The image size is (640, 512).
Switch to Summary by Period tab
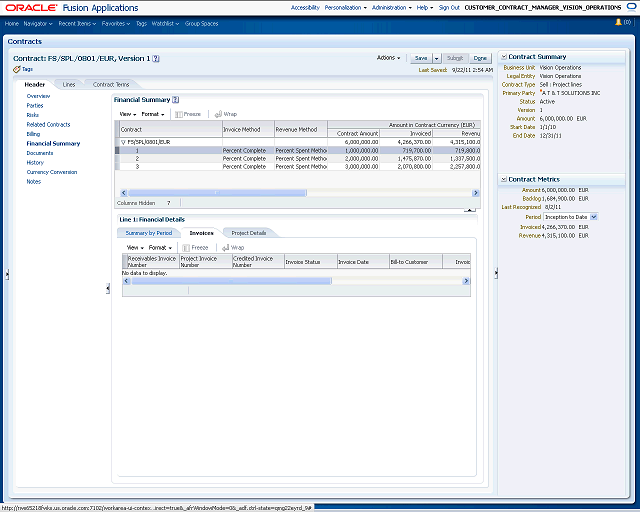[149, 233]
